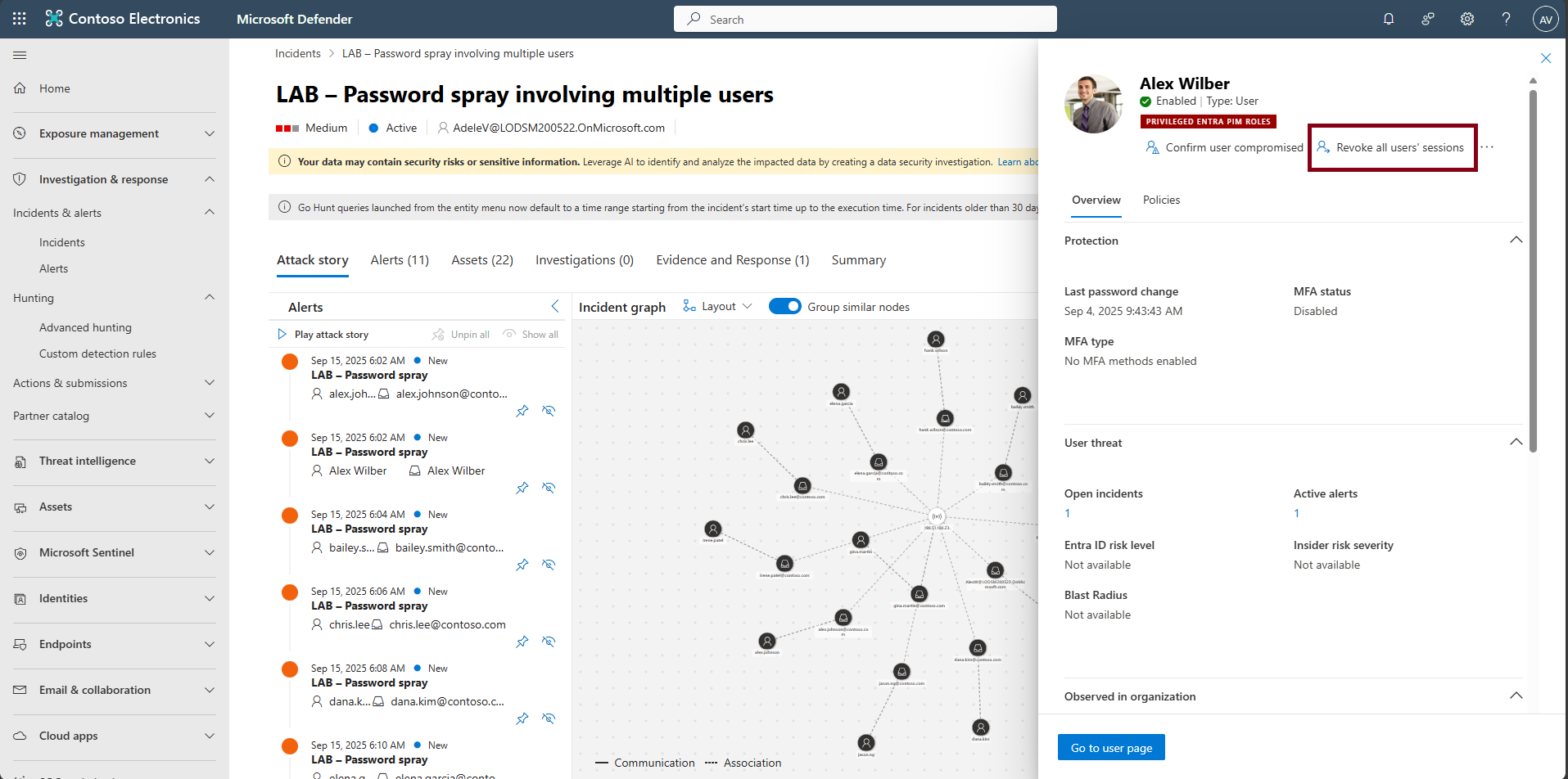
Task: Collapse the Alerts pane chevron
Action: (x=555, y=306)
